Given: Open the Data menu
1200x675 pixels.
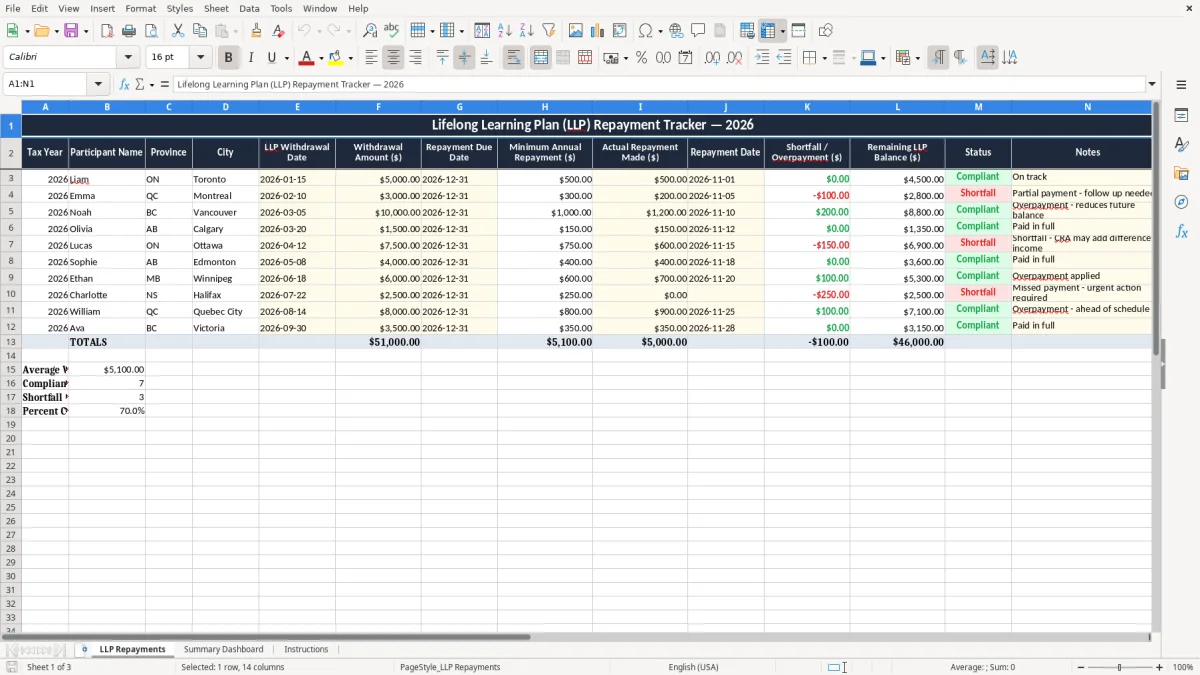Looking at the screenshot, I should (x=249, y=8).
